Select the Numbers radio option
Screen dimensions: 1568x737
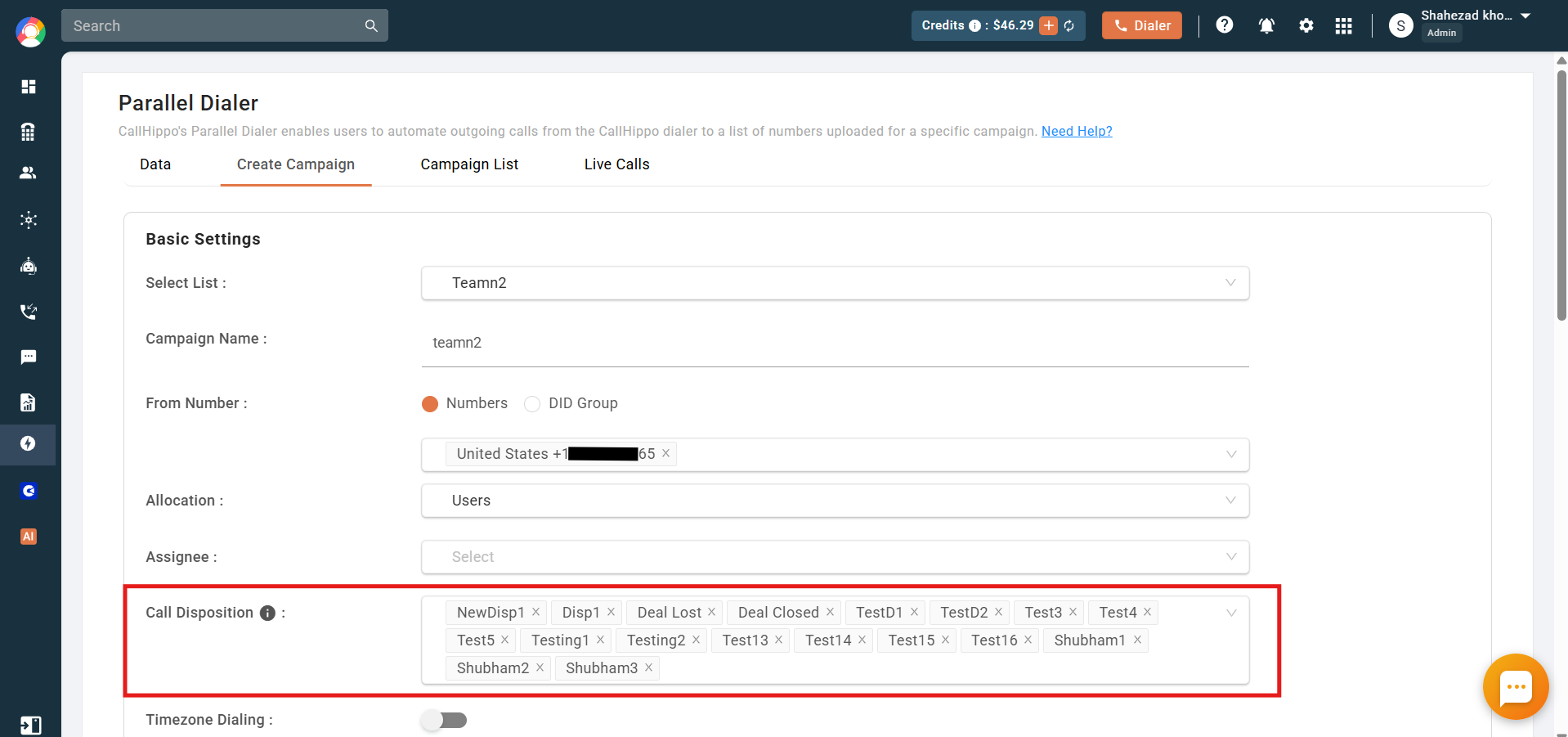(430, 403)
